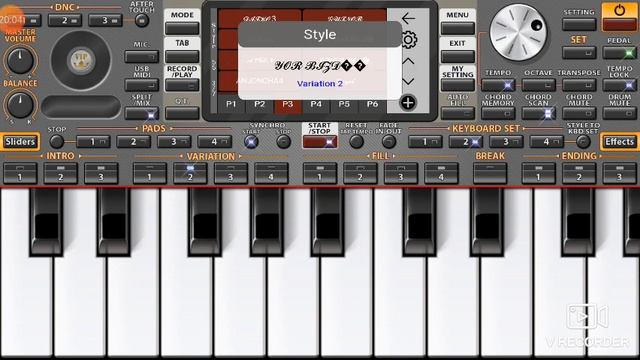Select Keyboard Set 3
The height and width of the screenshot is (360, 640).
pyautogui.click(x=506, y=142)
